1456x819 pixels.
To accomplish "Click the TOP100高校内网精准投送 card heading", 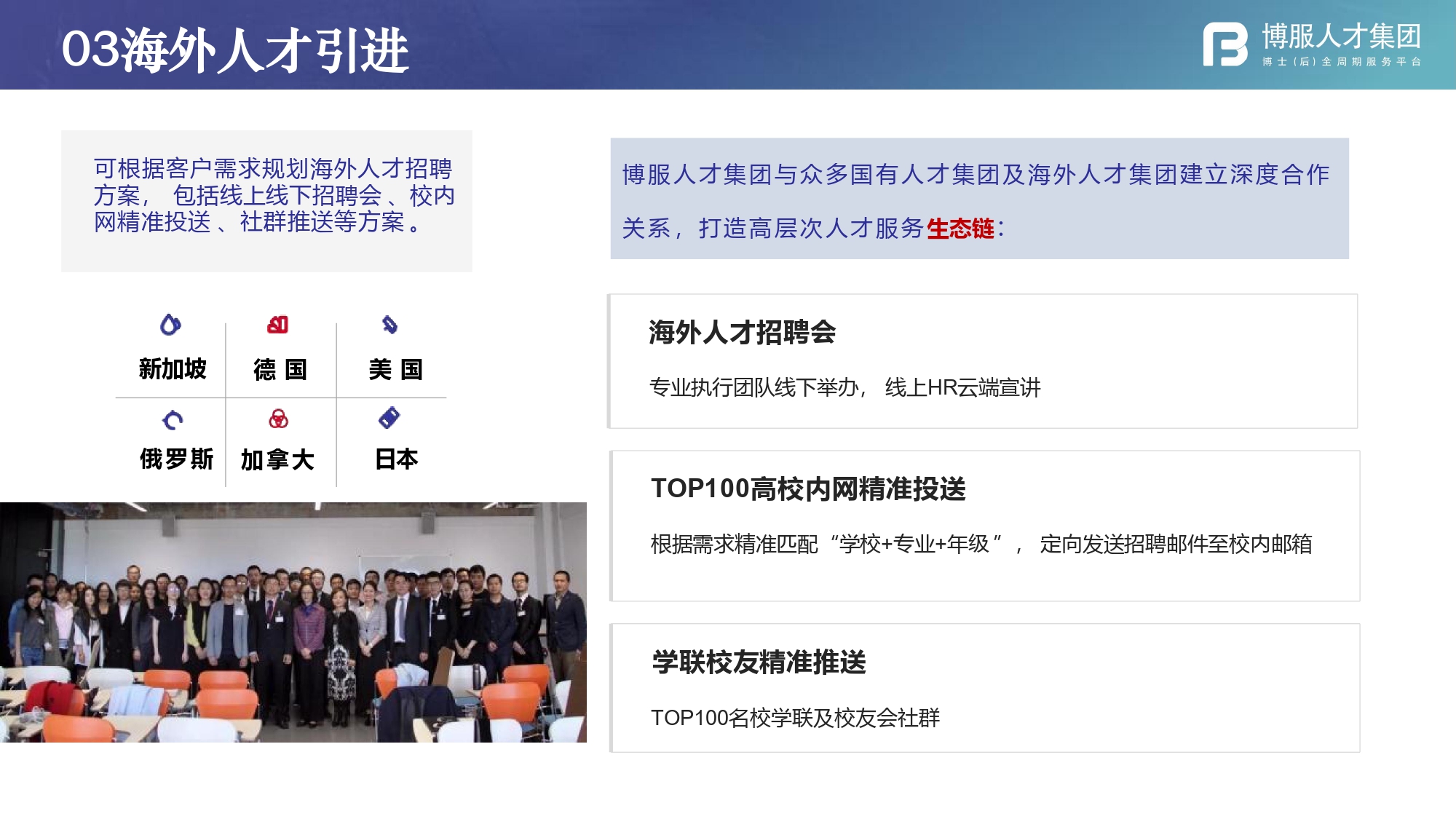I will pos(808,488).
